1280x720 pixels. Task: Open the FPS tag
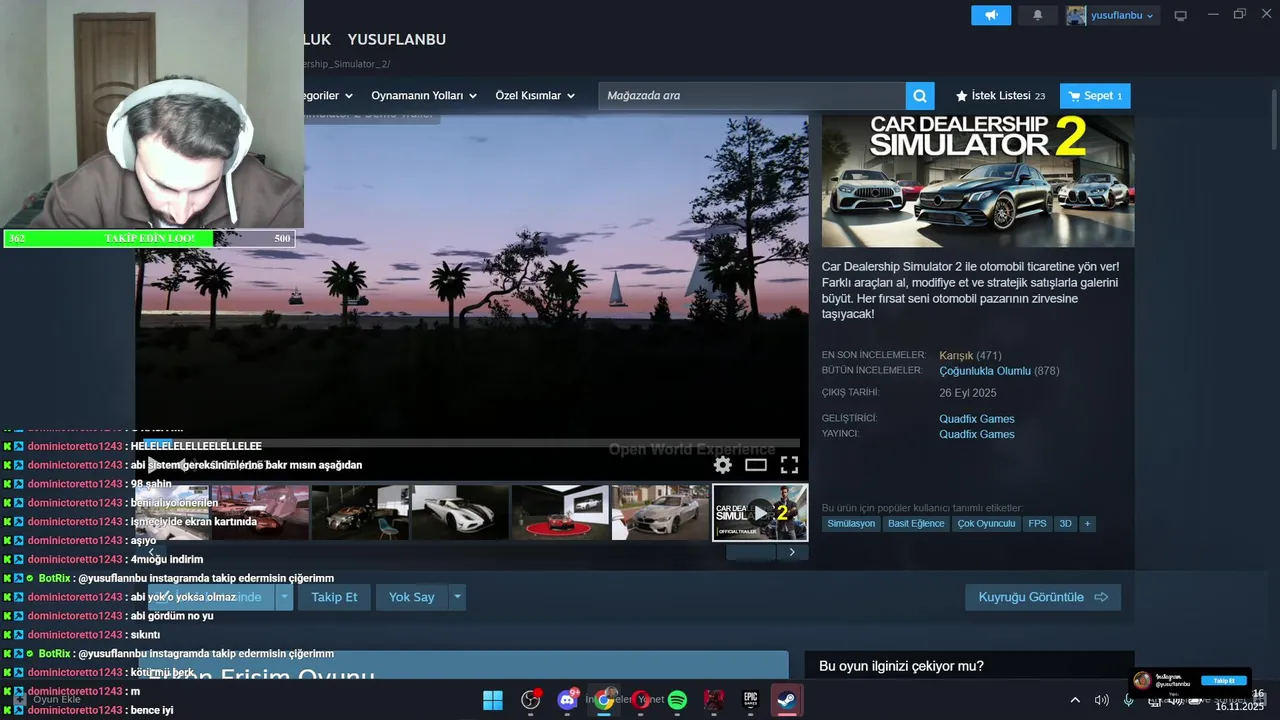[1037, 524]
